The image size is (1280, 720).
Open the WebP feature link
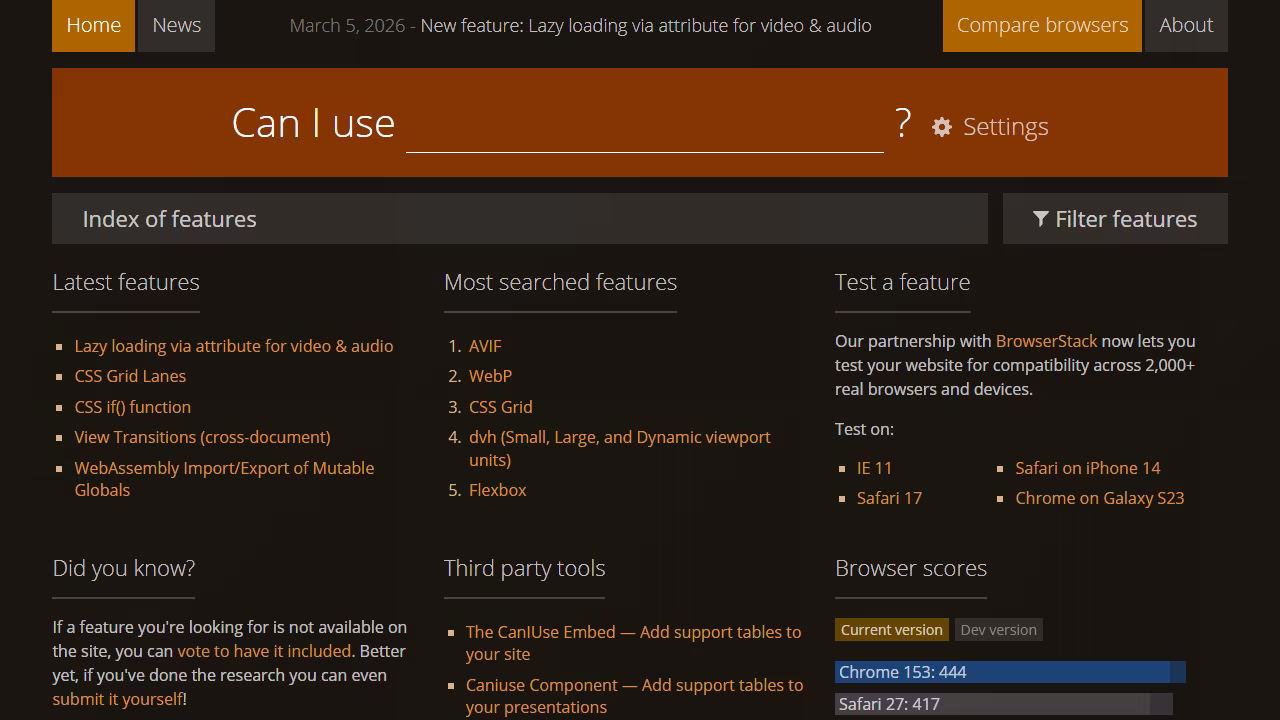pyautogui.click(x=490, y=376)
